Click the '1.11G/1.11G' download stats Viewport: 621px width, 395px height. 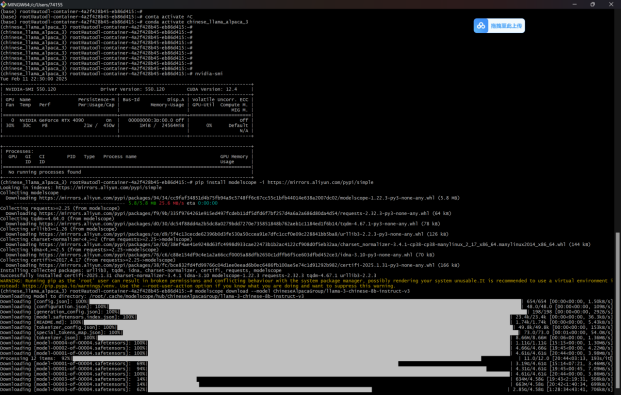[x=532, y=343]
